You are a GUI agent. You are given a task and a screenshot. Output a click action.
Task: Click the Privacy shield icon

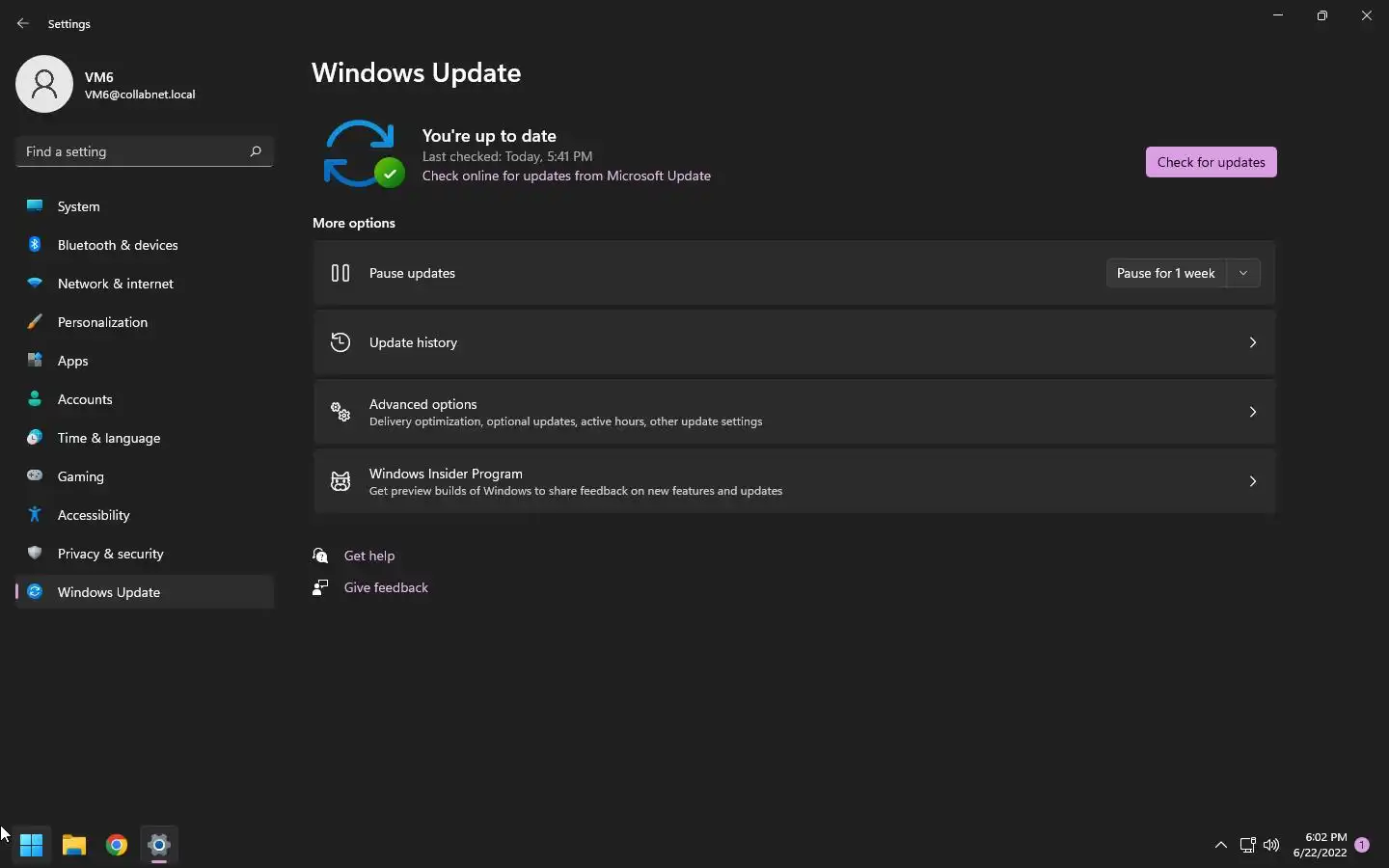tap(35, 553)
